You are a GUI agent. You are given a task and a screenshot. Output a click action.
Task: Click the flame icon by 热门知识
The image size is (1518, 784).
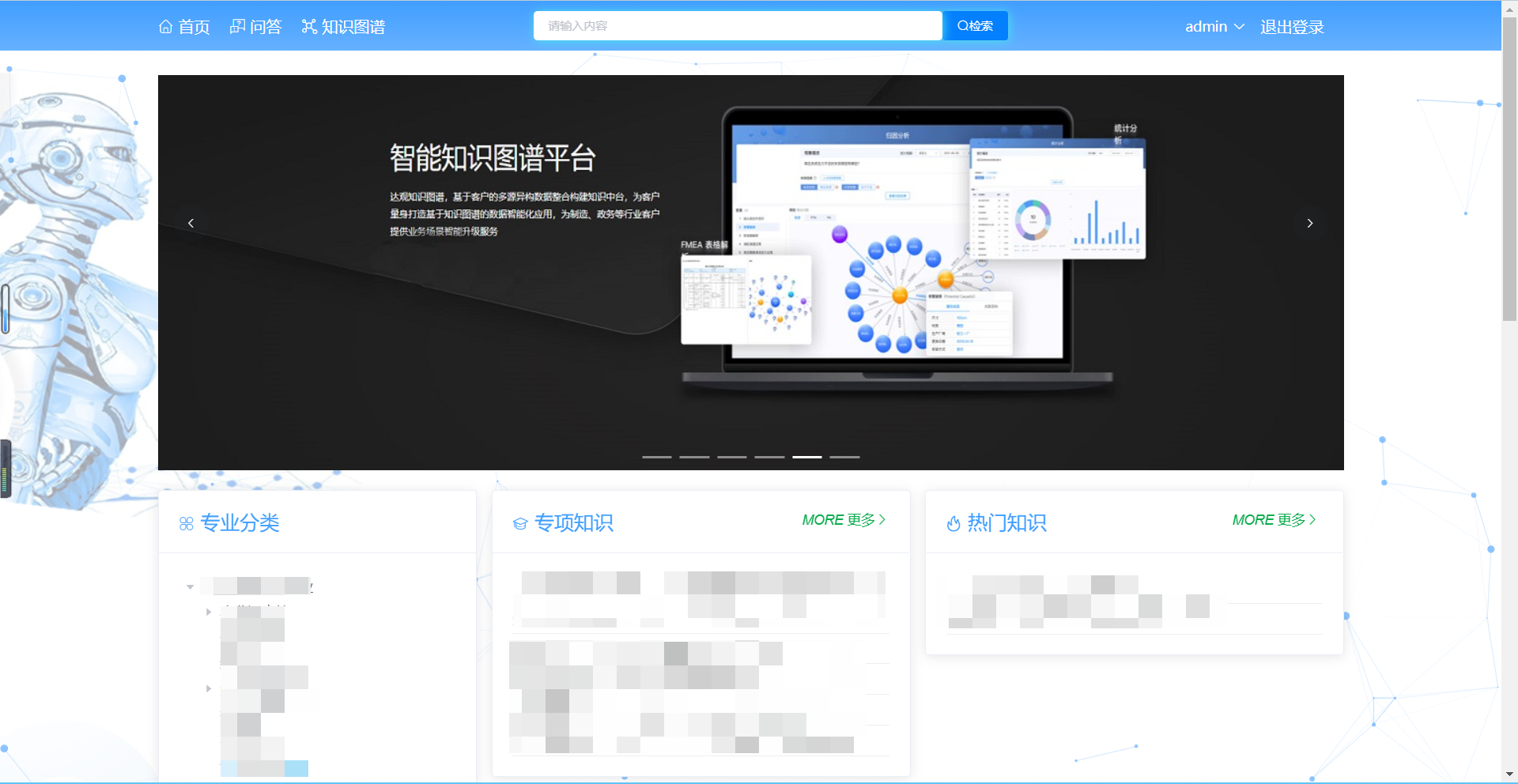pos(953,524)
